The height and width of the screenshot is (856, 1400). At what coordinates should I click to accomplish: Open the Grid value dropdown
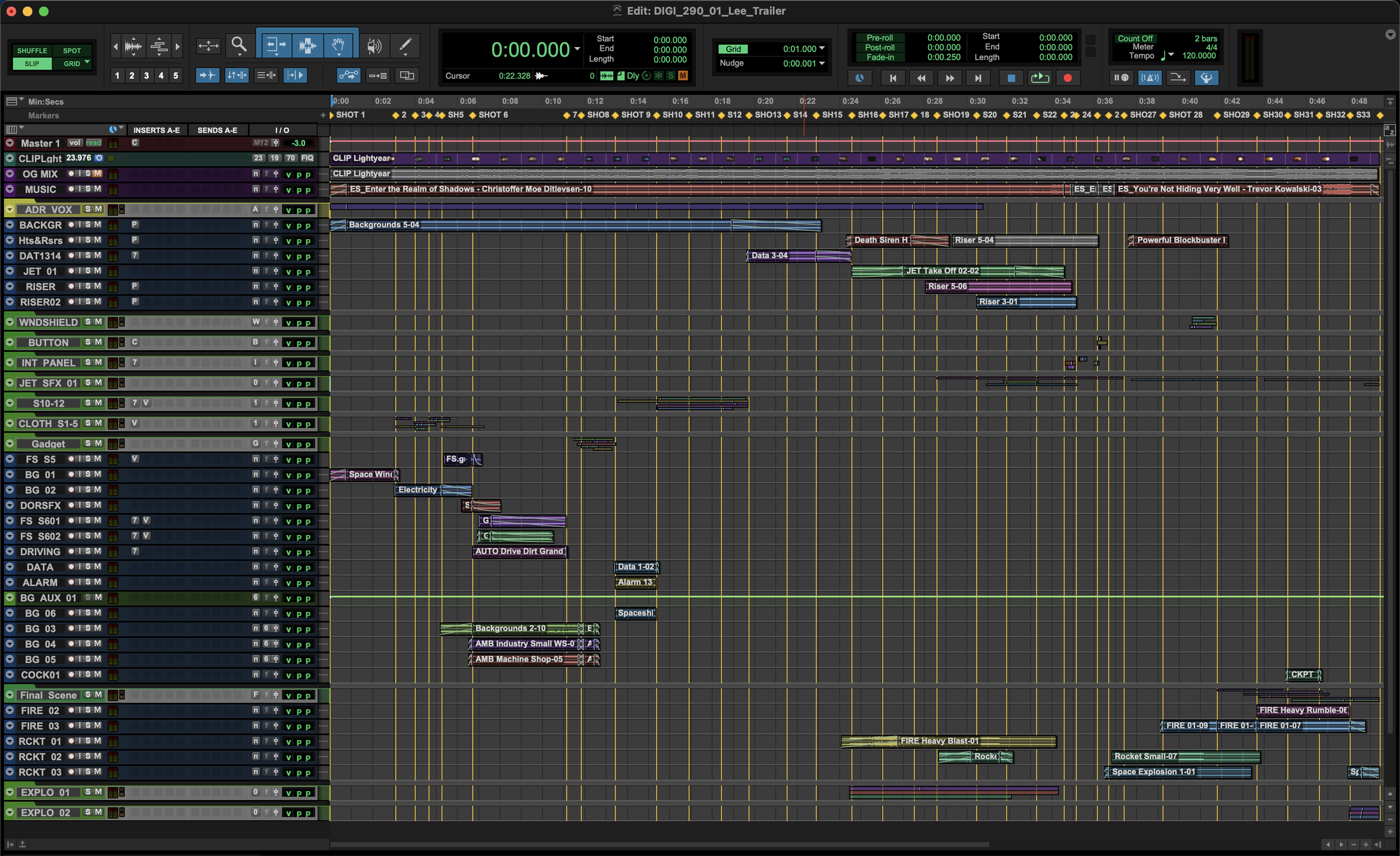tap(822, 49)
